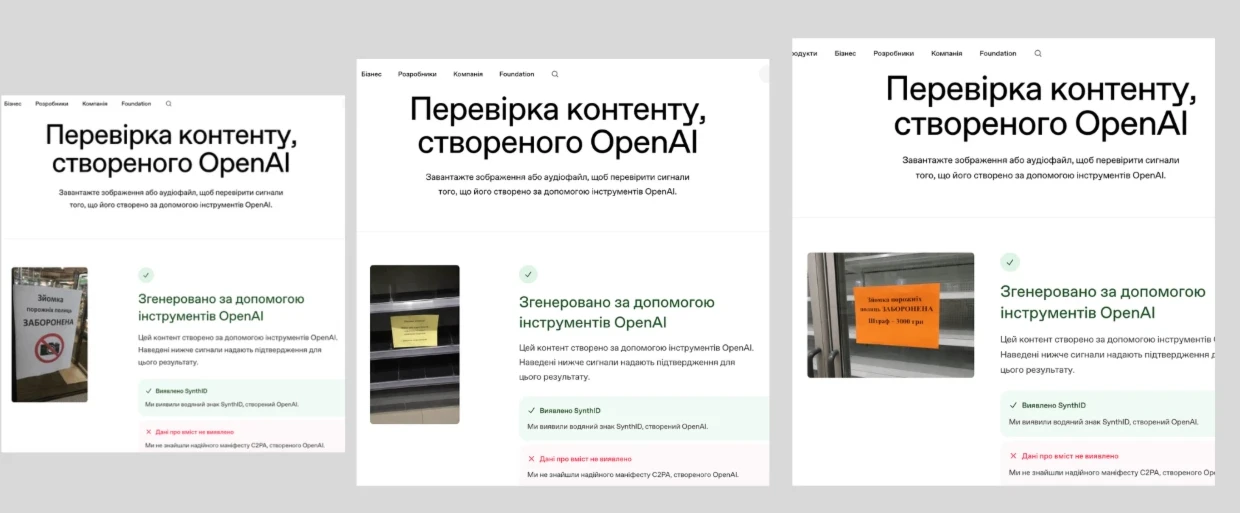Click red X icon in camera-ban sign screenshot

(x=148, y=432)
